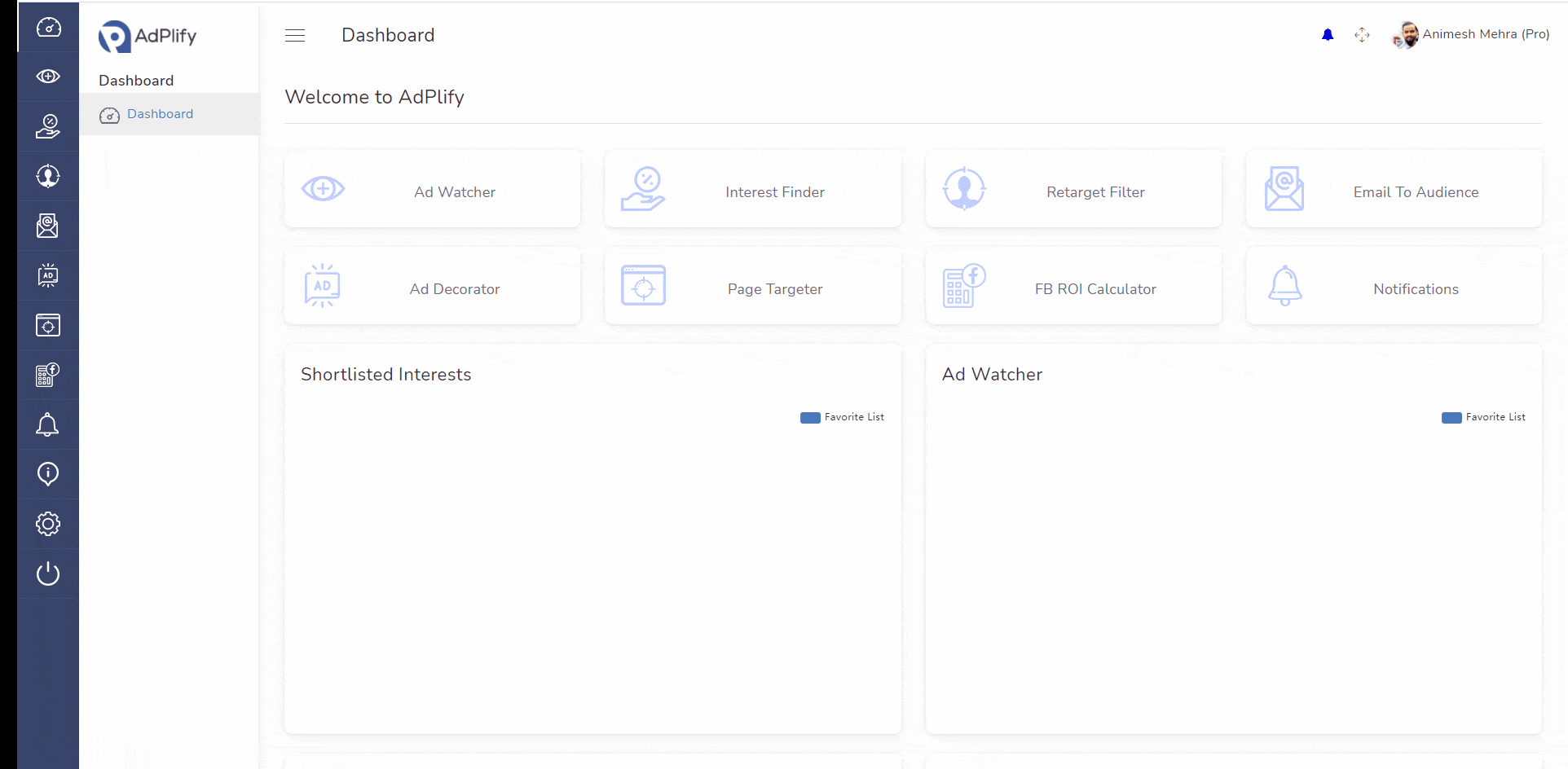Select the Retarget Filter sidebar icon
Image resolution: width=1568 pixels, height=769 pixels.
point(48,176)
